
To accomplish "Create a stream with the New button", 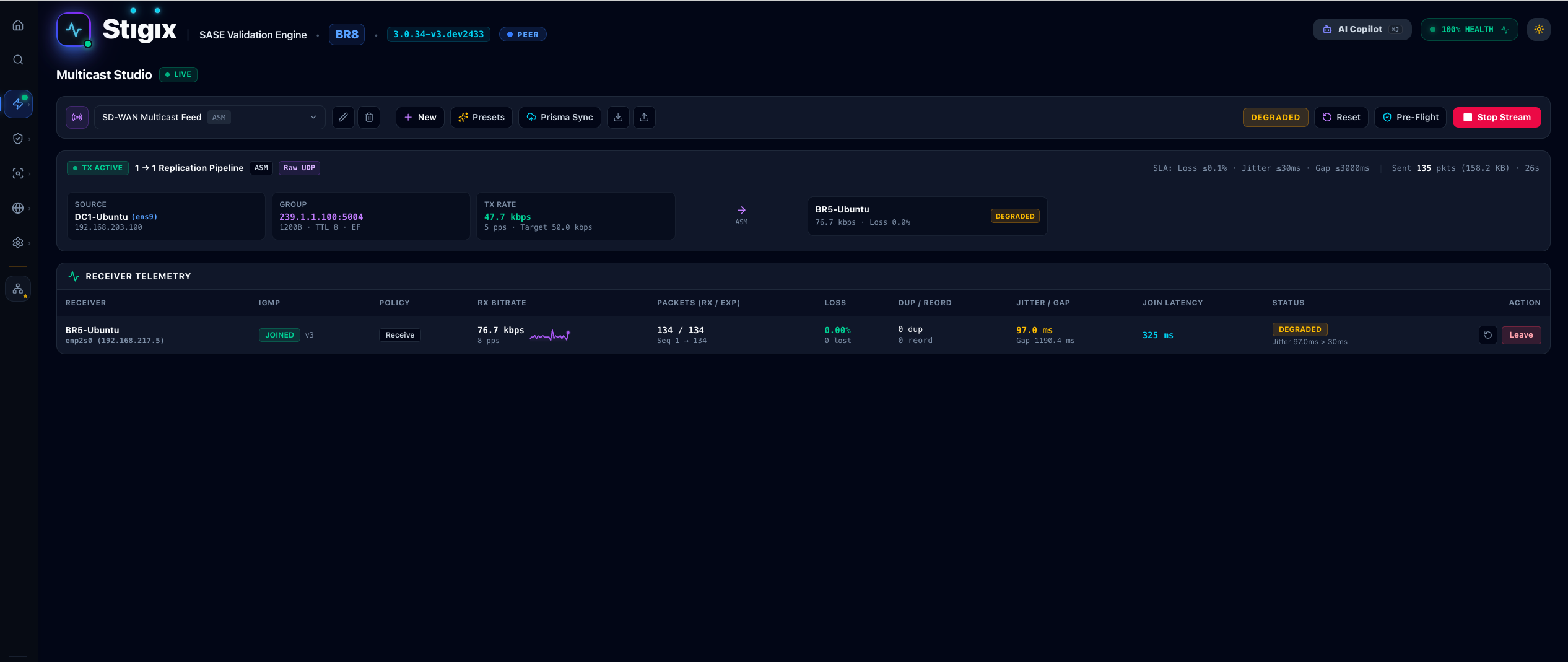I will [420, 117].
